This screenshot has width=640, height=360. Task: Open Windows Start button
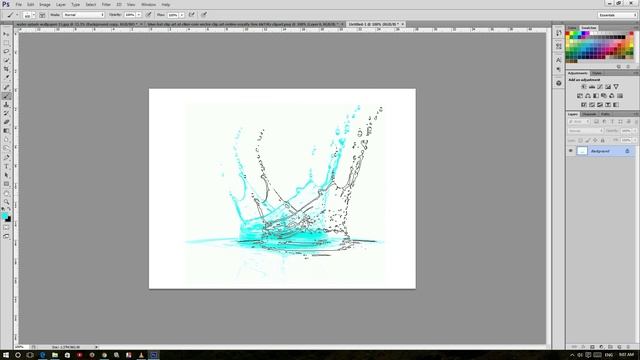pos(6,355)
